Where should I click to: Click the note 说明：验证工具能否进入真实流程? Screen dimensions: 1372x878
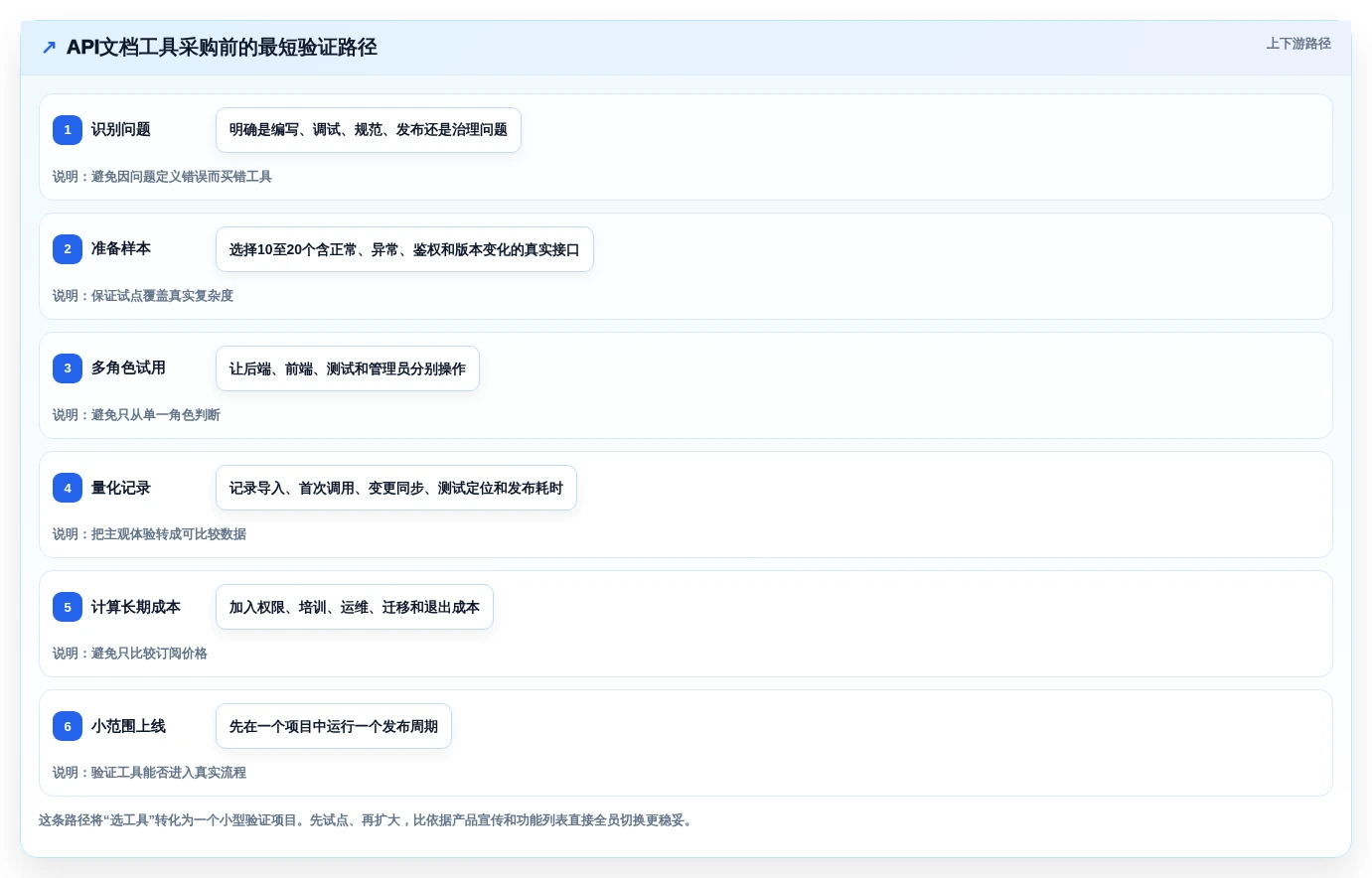149,773
